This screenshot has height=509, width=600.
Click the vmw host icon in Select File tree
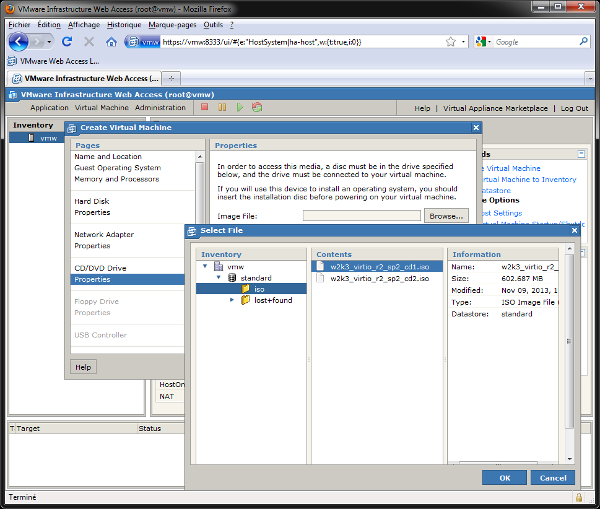pyautogui.click(x=218, y=266)
